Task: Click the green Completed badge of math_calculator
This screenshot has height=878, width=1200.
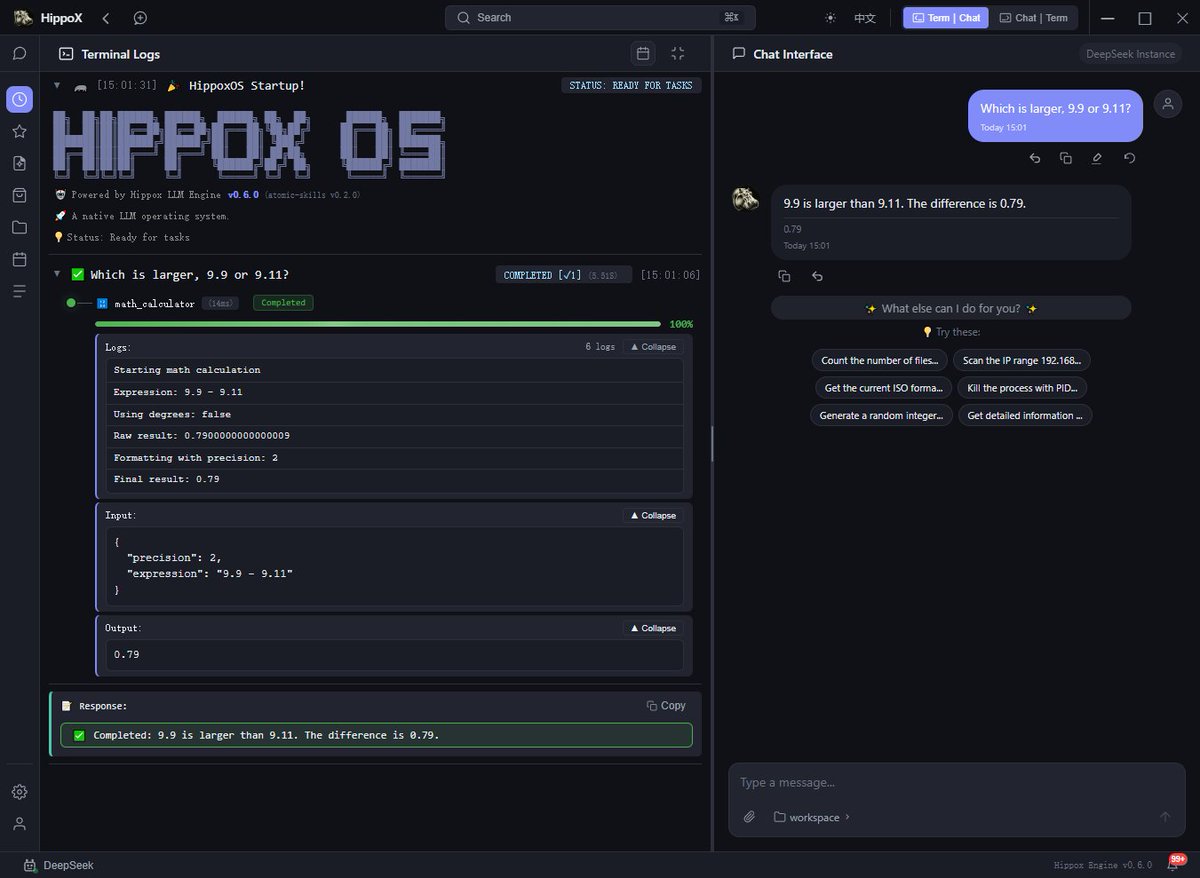Action: (x=283, y=303)
